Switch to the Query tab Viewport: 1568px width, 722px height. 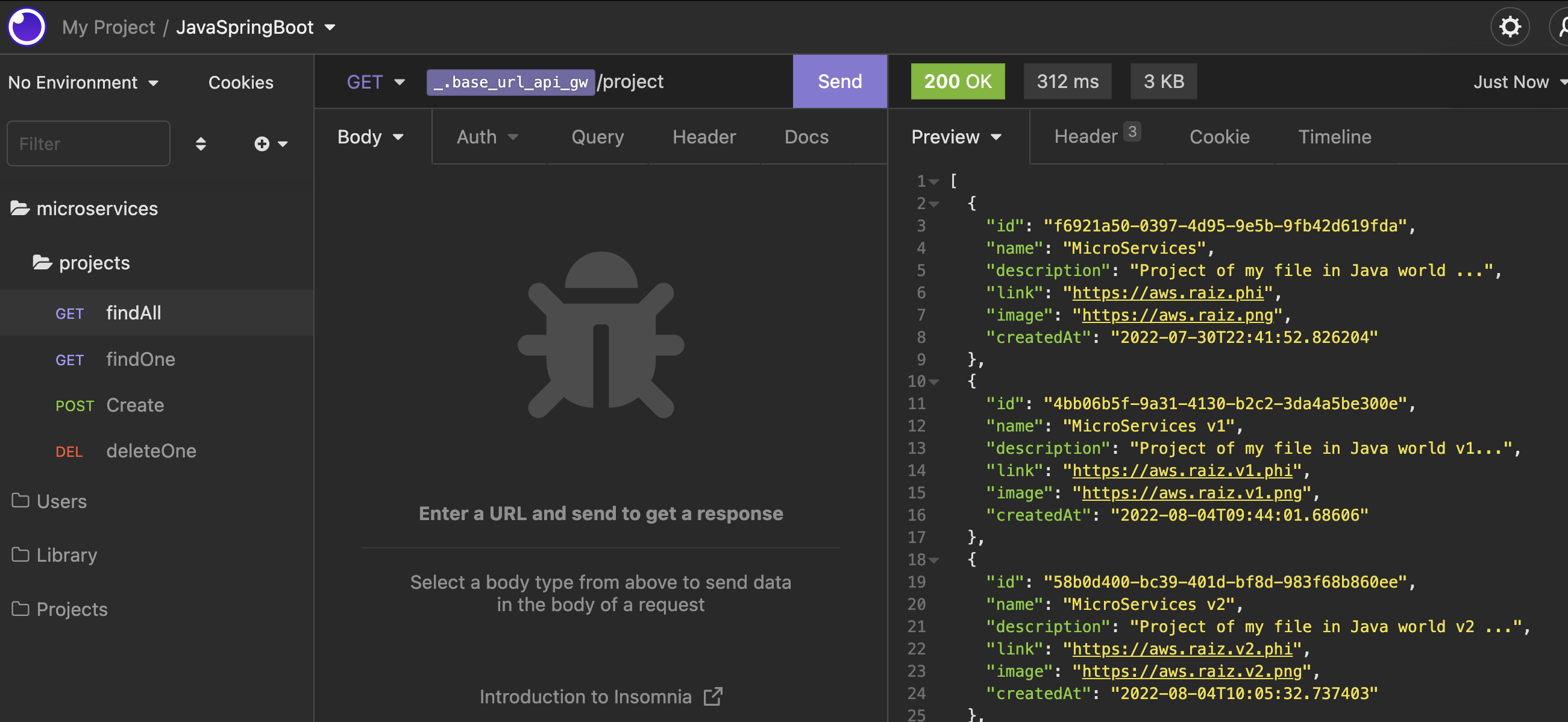coord(597,137)
